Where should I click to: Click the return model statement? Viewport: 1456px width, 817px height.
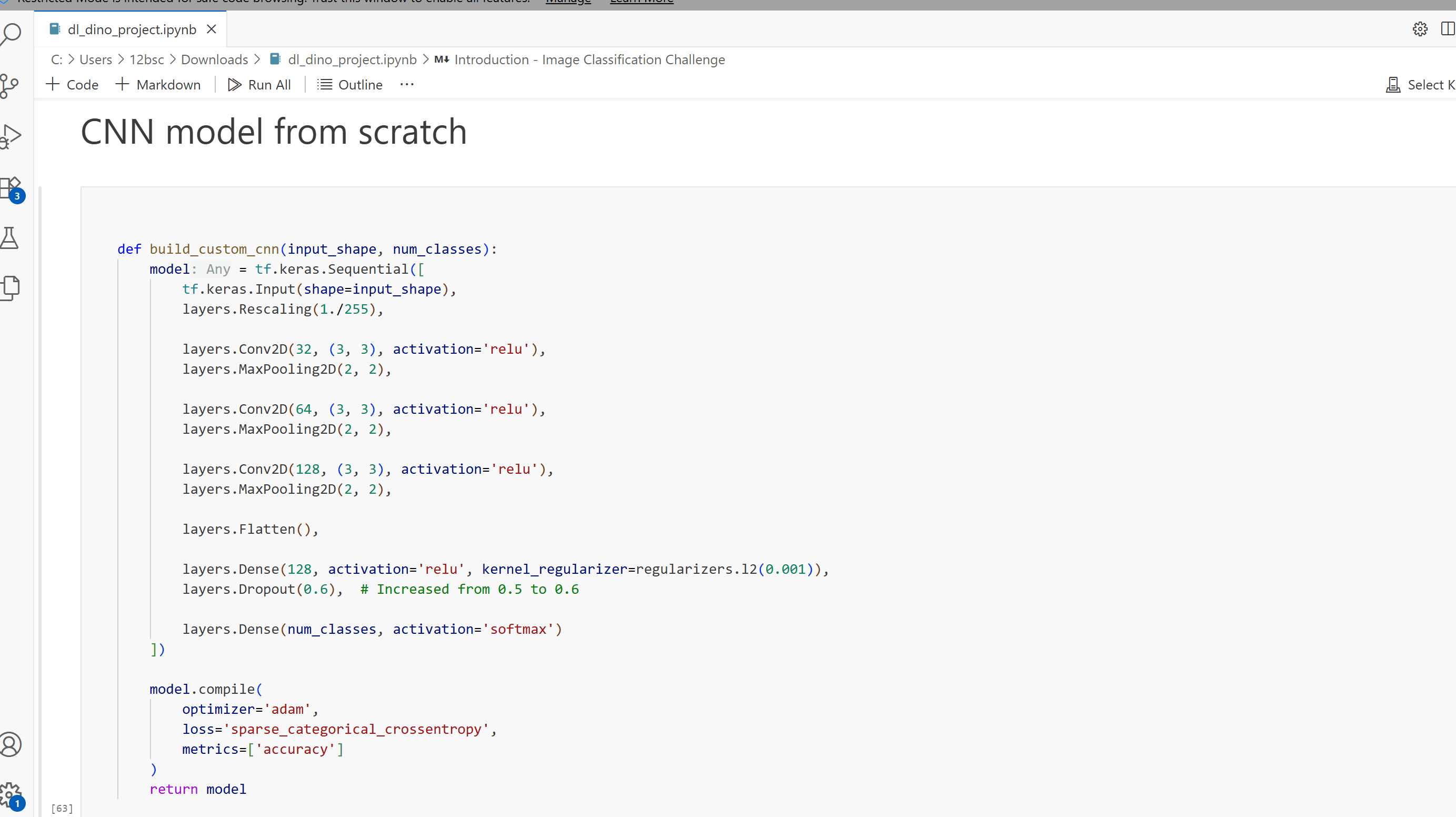198,789
